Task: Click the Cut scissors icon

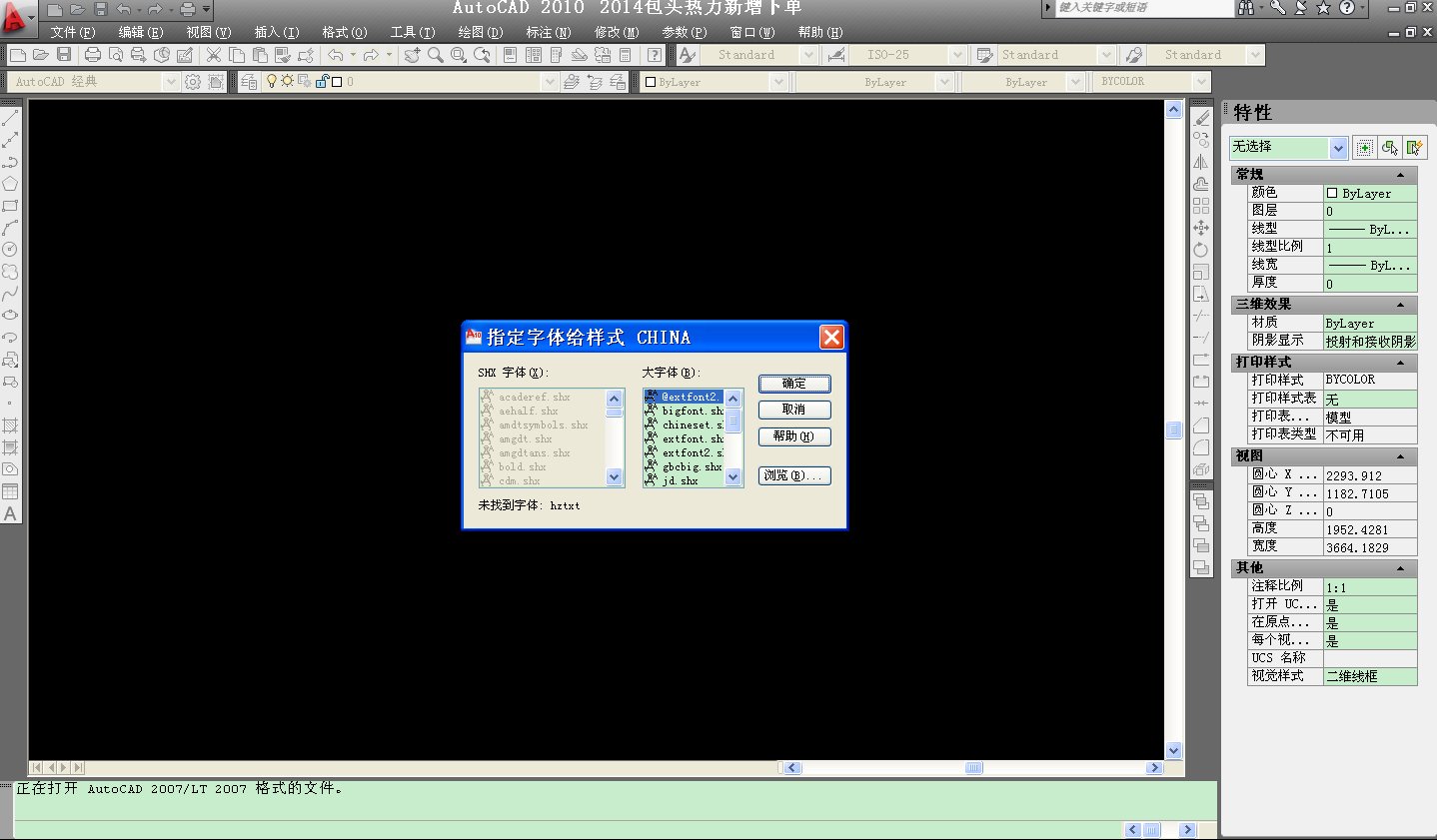Action: tap(214, 55)
